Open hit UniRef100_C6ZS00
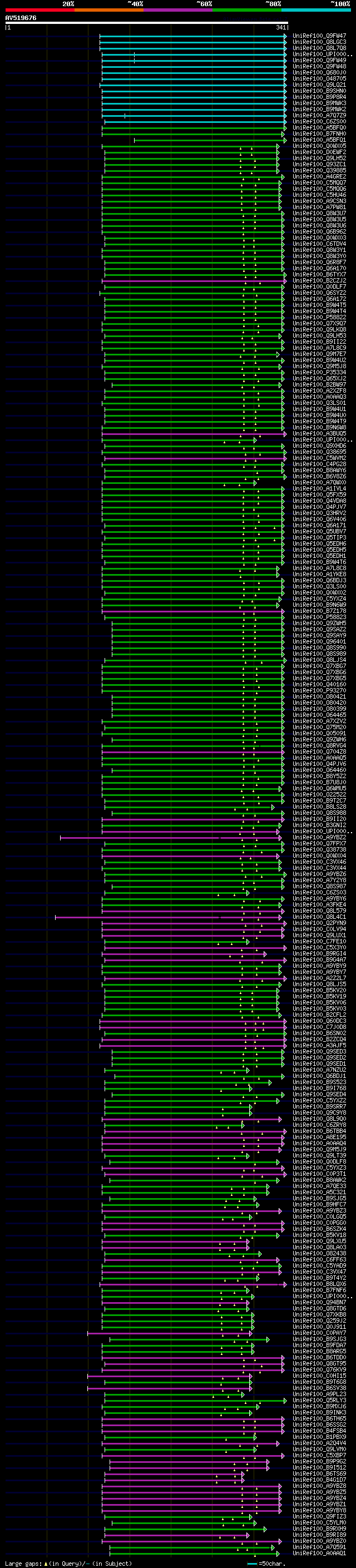 [319, 122]
